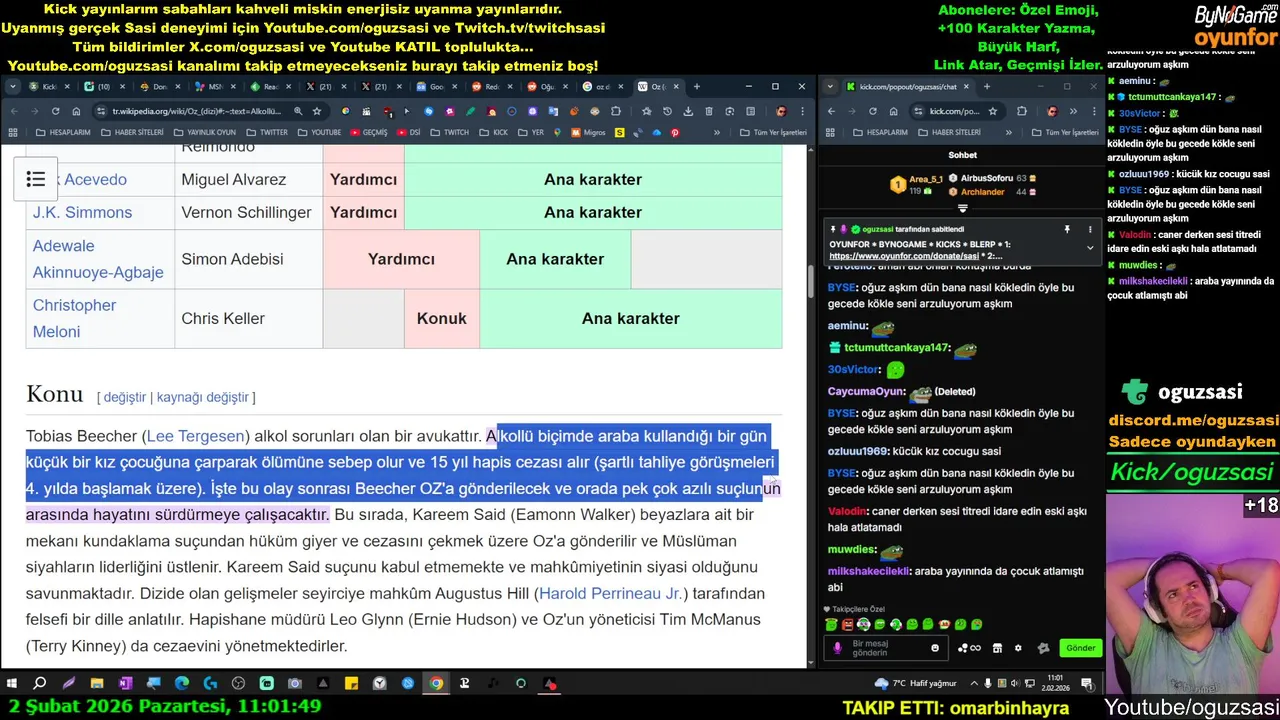Open home page in the Wikipedia browser window

tap(76, 112)
